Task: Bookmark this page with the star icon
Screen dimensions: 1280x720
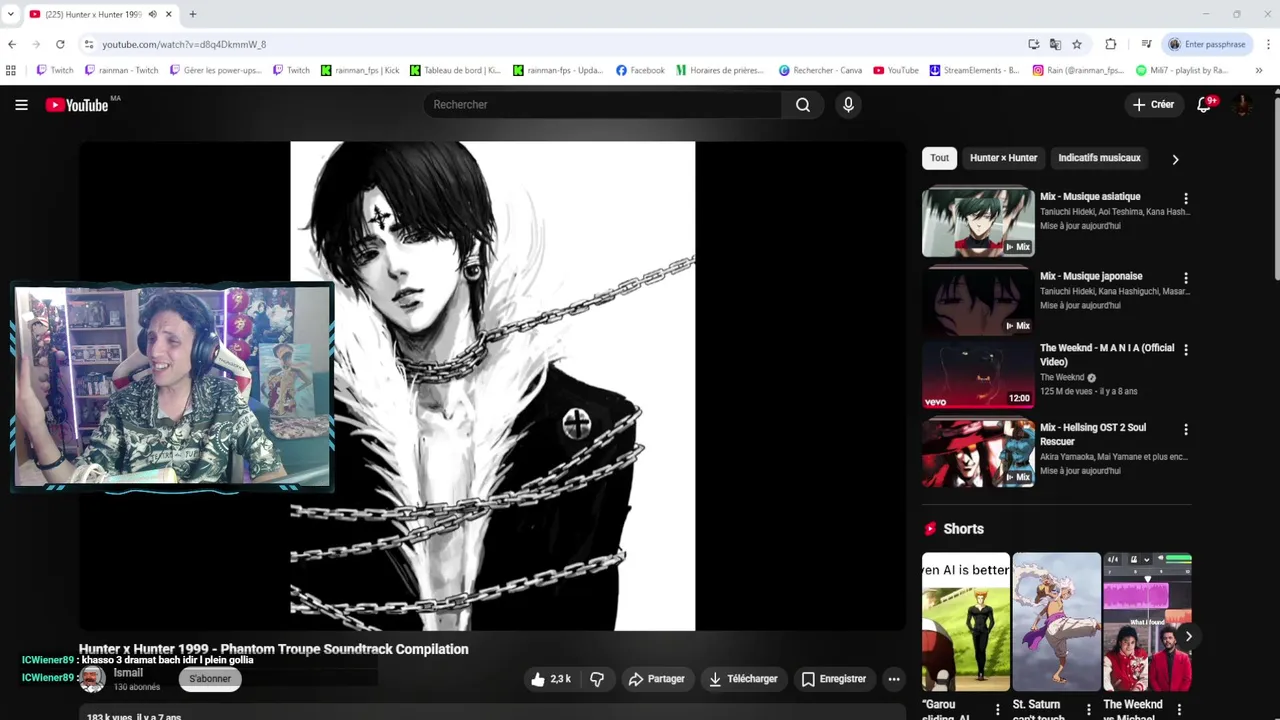Action: pos(1077,44)
